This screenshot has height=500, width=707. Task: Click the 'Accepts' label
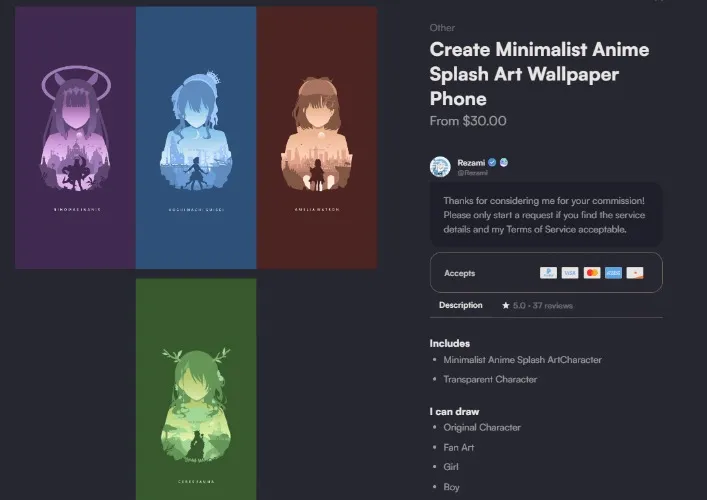tap(459, 273)
